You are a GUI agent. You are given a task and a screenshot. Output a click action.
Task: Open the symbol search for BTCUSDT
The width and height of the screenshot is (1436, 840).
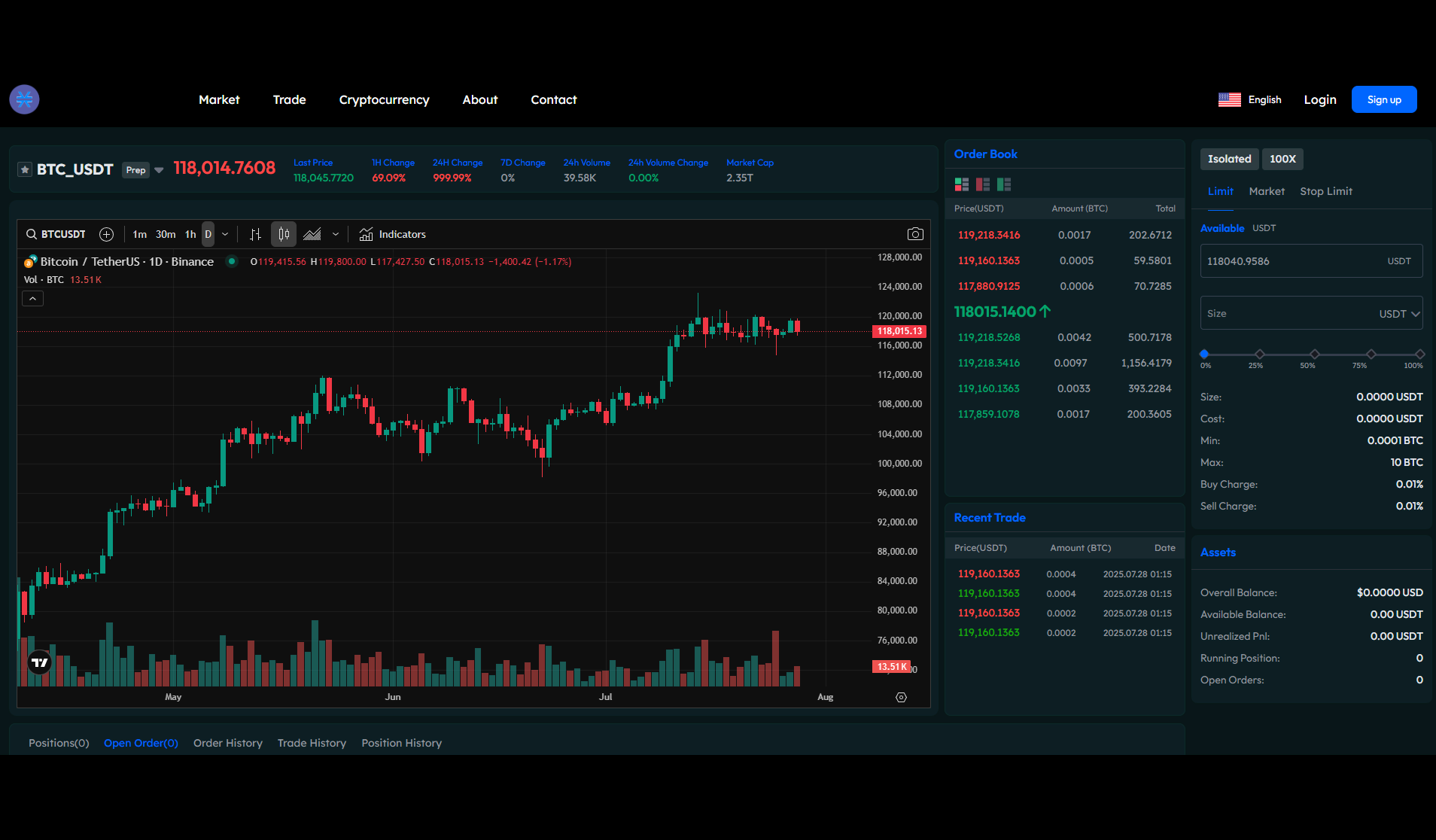pyautogui.click(x=31, y=234)
